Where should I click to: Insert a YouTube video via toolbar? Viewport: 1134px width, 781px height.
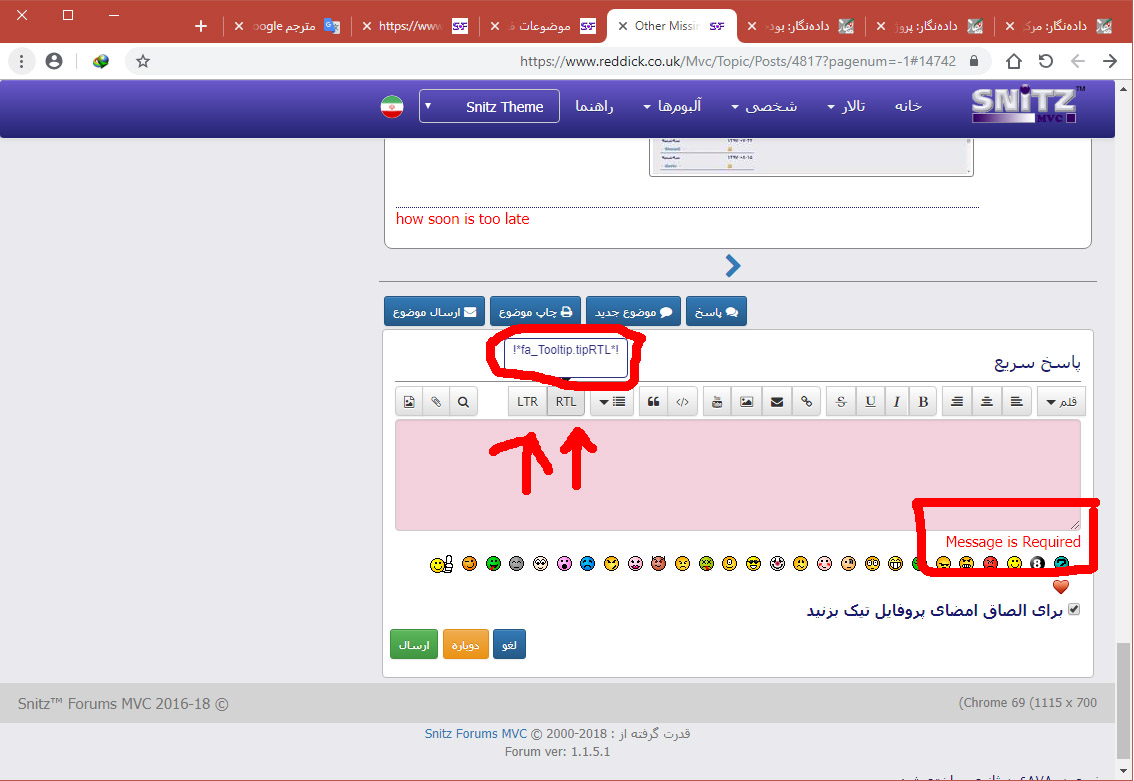(x=717, y=402)
